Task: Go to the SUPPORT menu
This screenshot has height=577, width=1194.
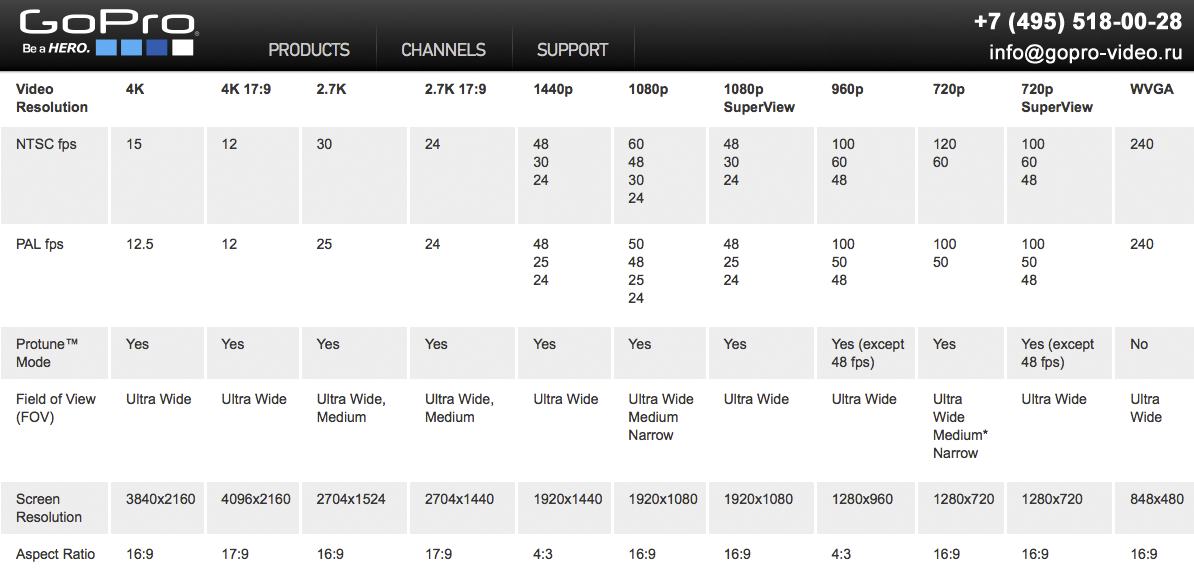Action: pyautogui.click(x=572, y=50)
